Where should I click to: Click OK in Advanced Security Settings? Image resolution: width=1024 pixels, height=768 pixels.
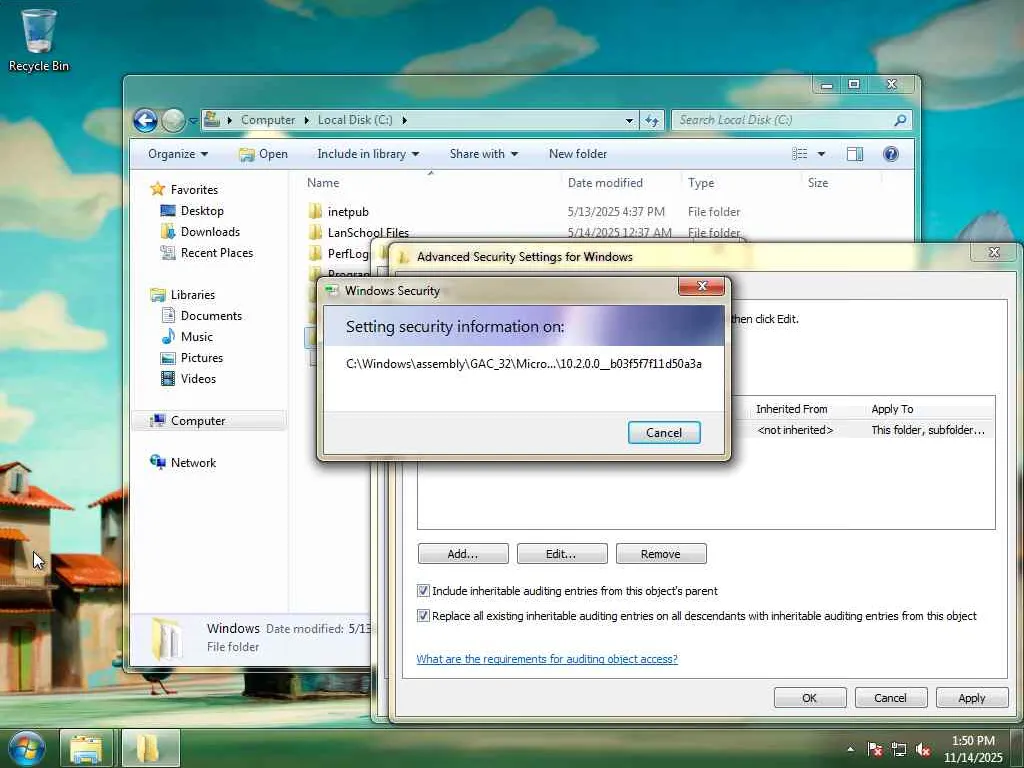[810, 697]
